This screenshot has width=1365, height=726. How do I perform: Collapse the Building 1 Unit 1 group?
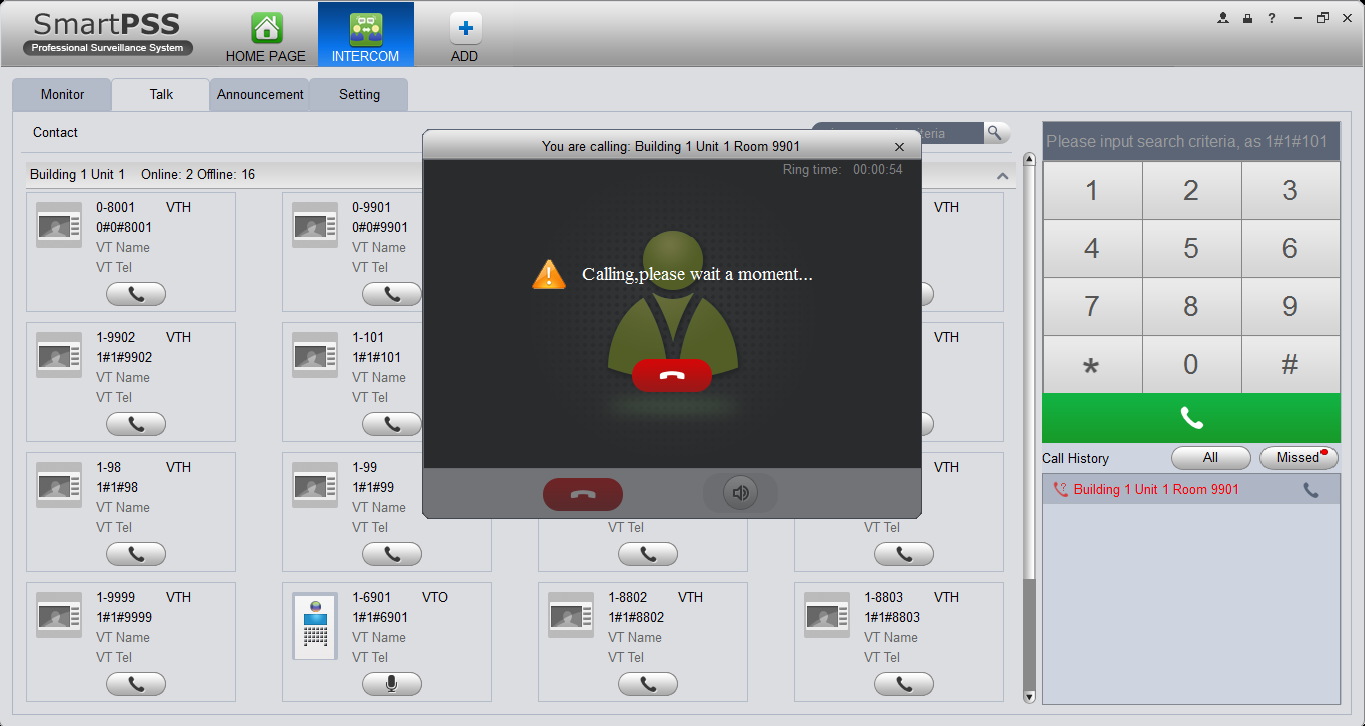click(x=1002, y=176)
